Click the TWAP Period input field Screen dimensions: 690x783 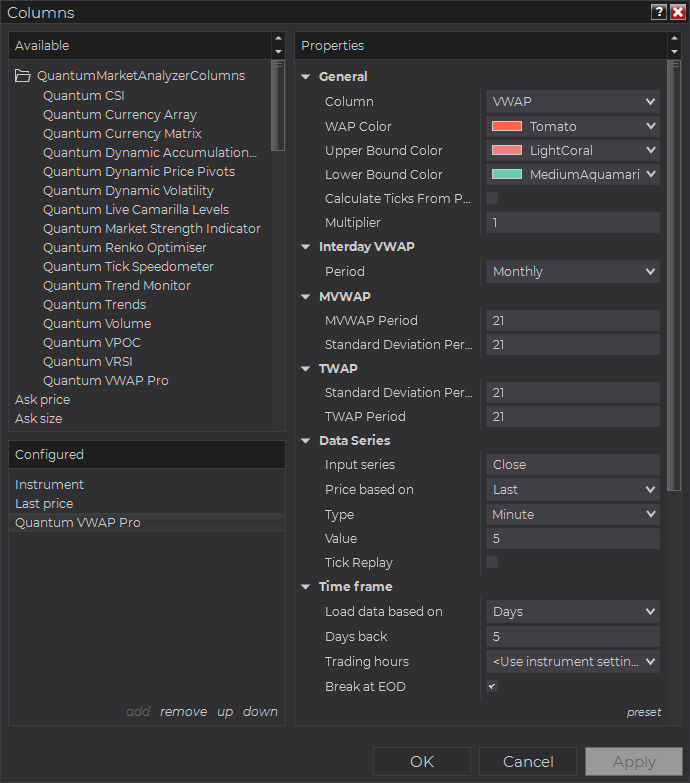573,416
